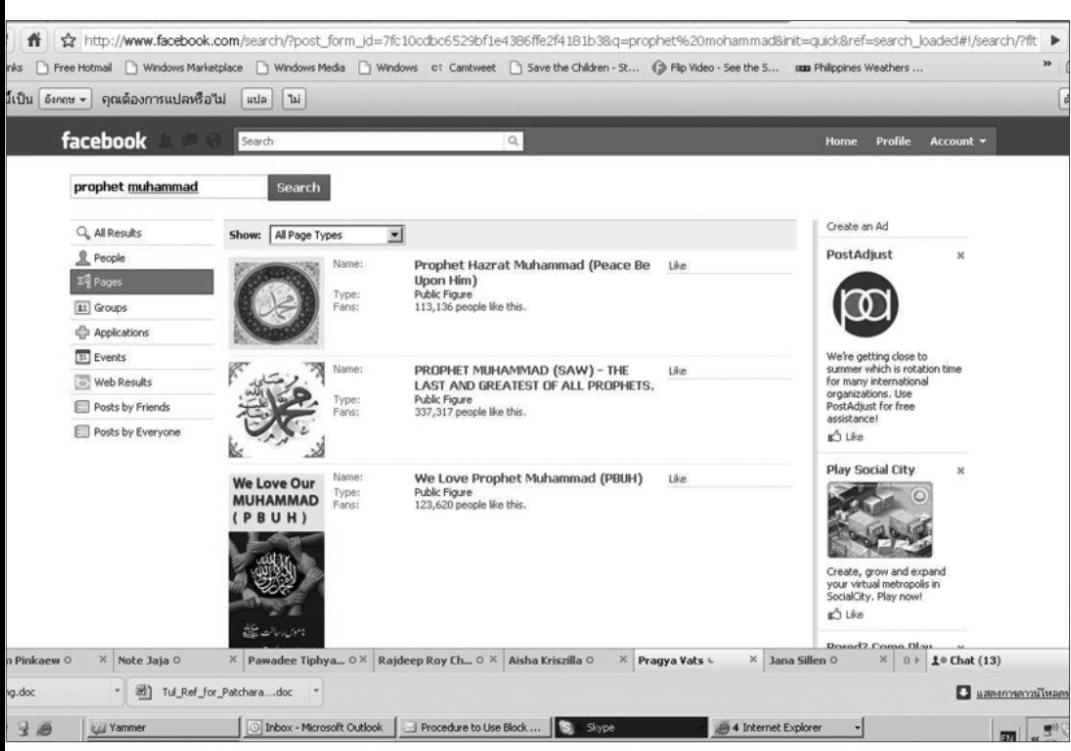Select People in the search filters

(109, 258)
